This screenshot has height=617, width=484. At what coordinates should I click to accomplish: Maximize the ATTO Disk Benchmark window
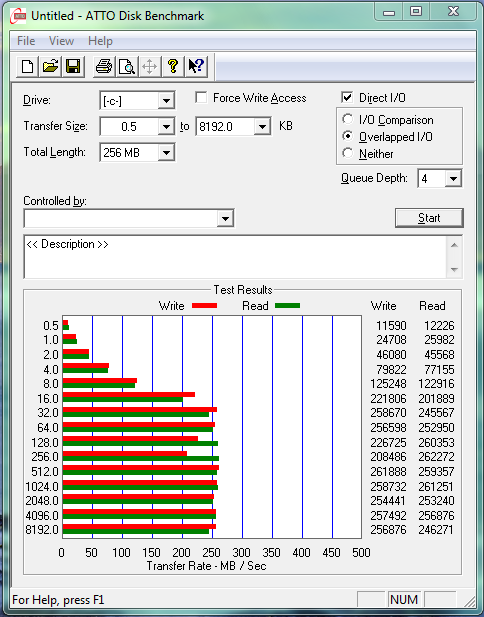pyautogui.click(x=416, y=12)
